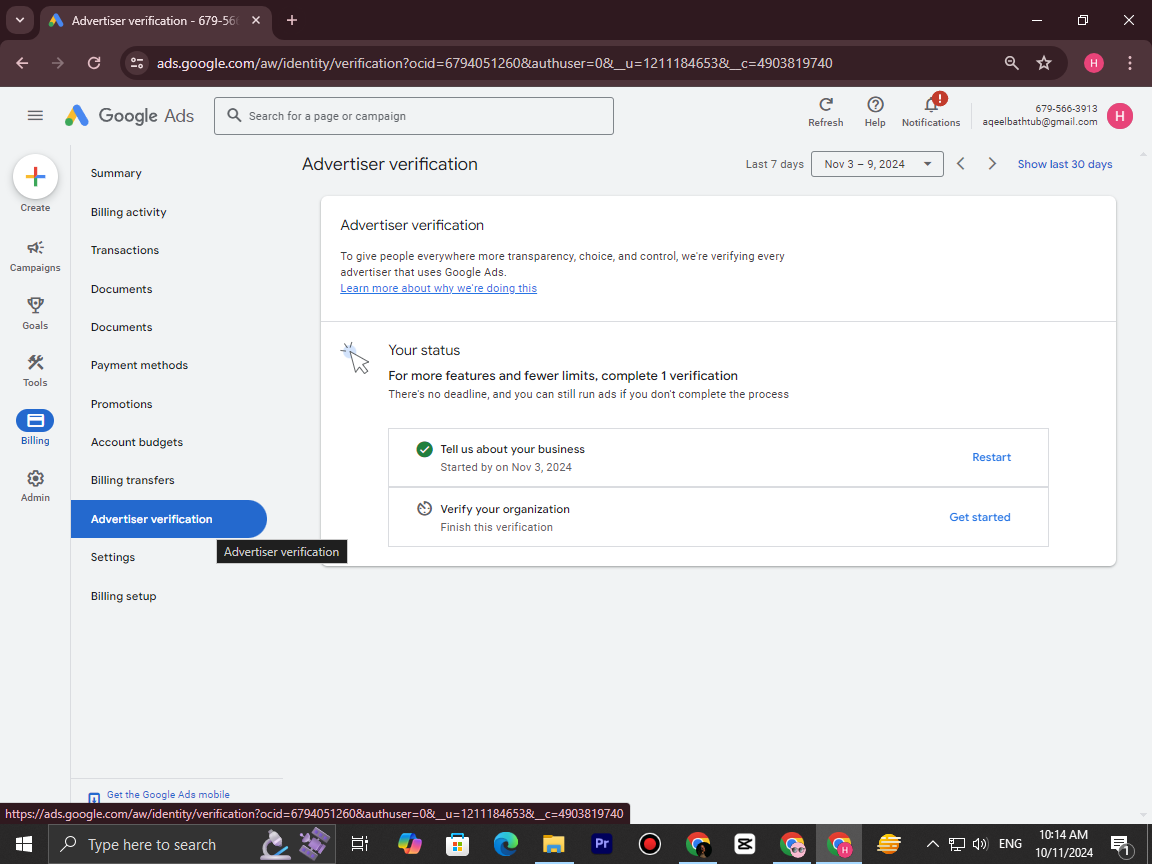1152x864 pixels.
Task: Open Chrome profile H avatar
Action: [1094, 63]
